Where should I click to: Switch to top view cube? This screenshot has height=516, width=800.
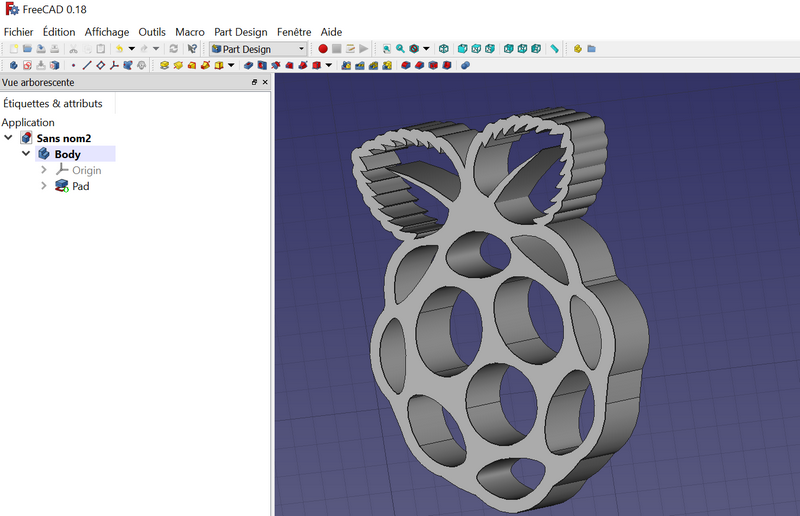[x=476, y=49]
